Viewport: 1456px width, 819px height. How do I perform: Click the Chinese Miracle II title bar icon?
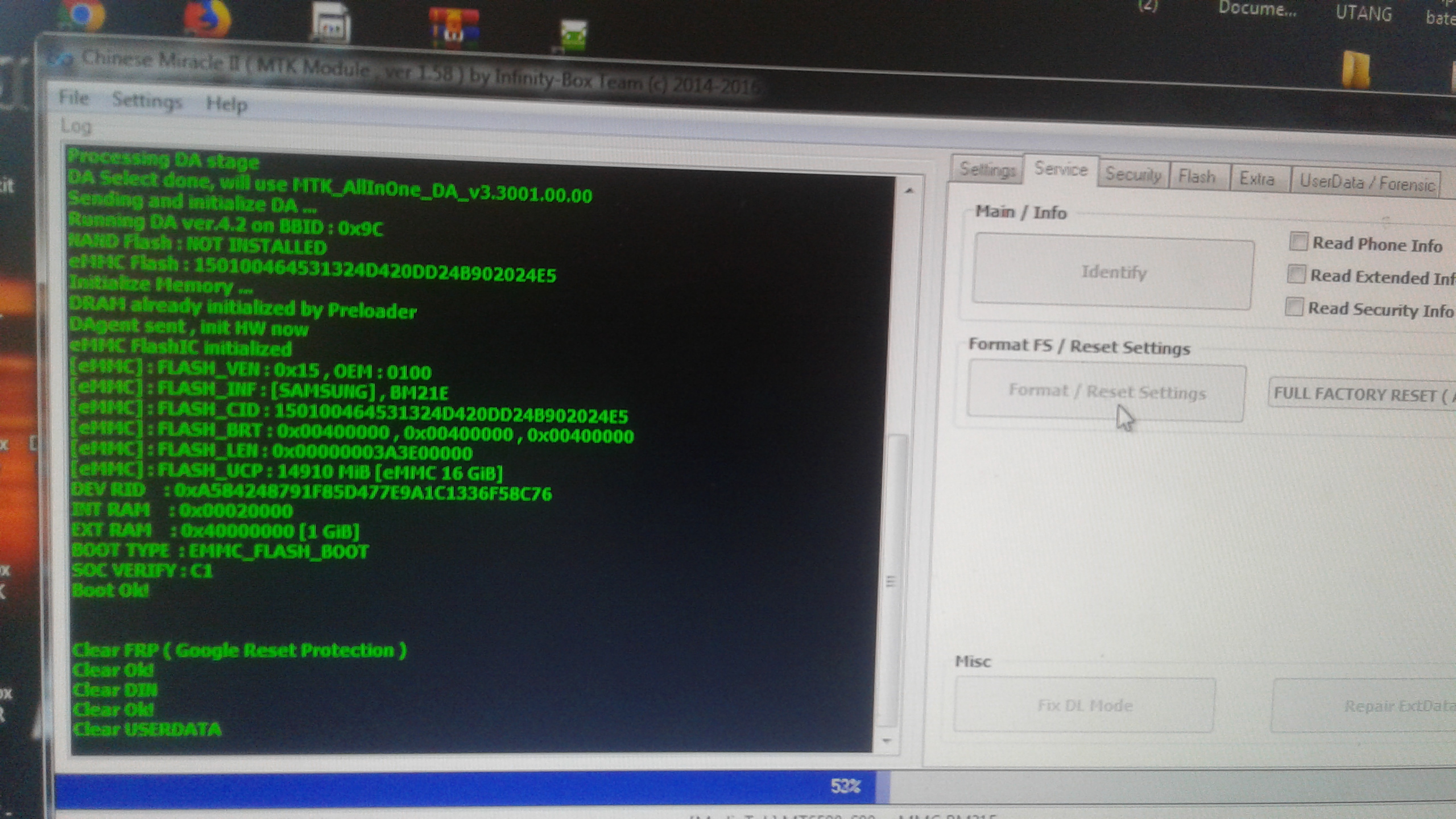tap(60, 59)
